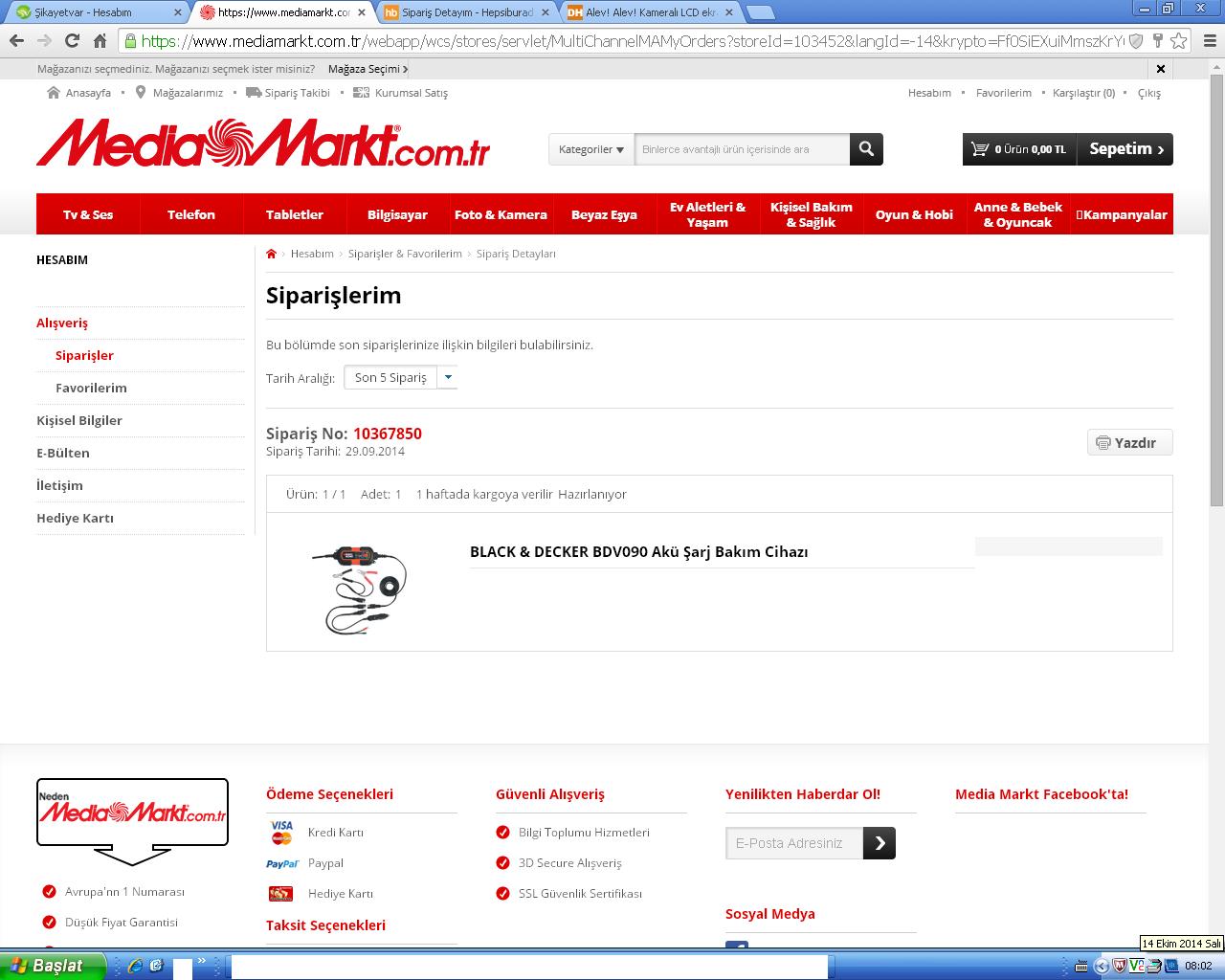Click the shopping cart icon
The image size is (1225, 980).
tap(979, 149)
